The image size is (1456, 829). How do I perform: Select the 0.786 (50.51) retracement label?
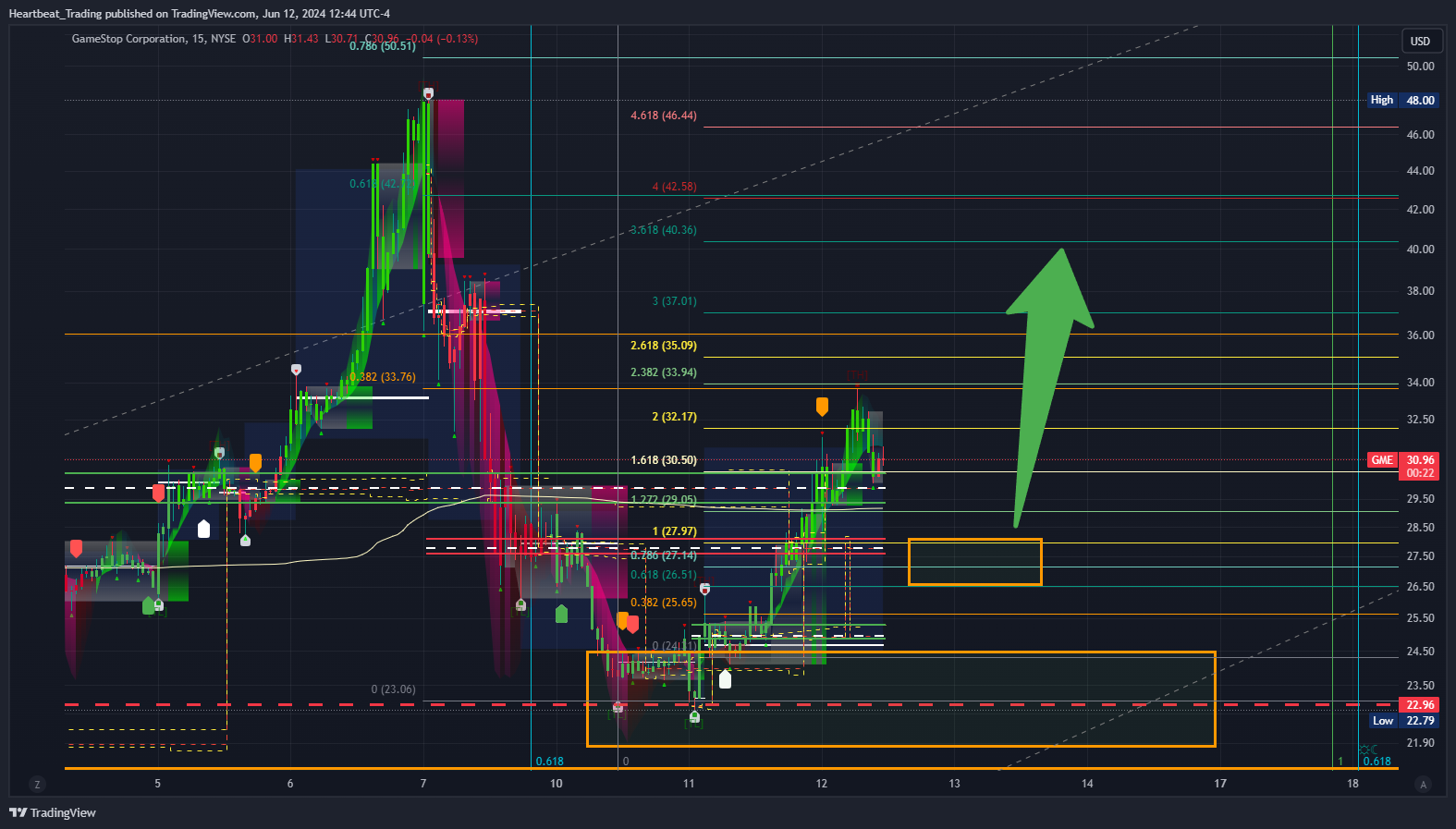click(x=383, y=46)
